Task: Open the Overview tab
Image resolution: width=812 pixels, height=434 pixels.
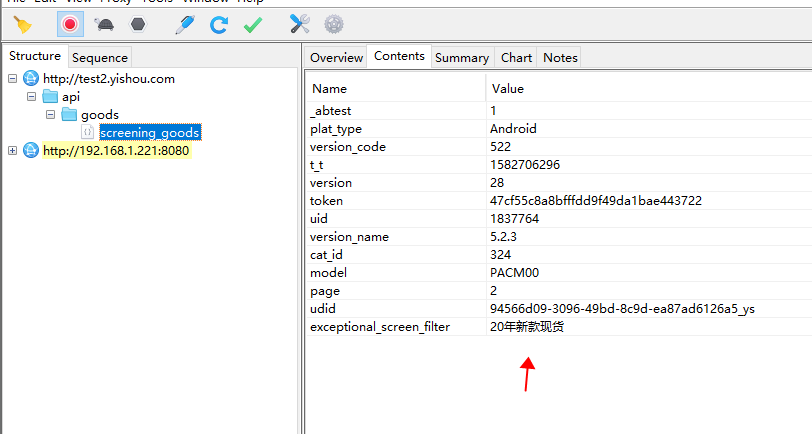Action: (x=336, y=57)
